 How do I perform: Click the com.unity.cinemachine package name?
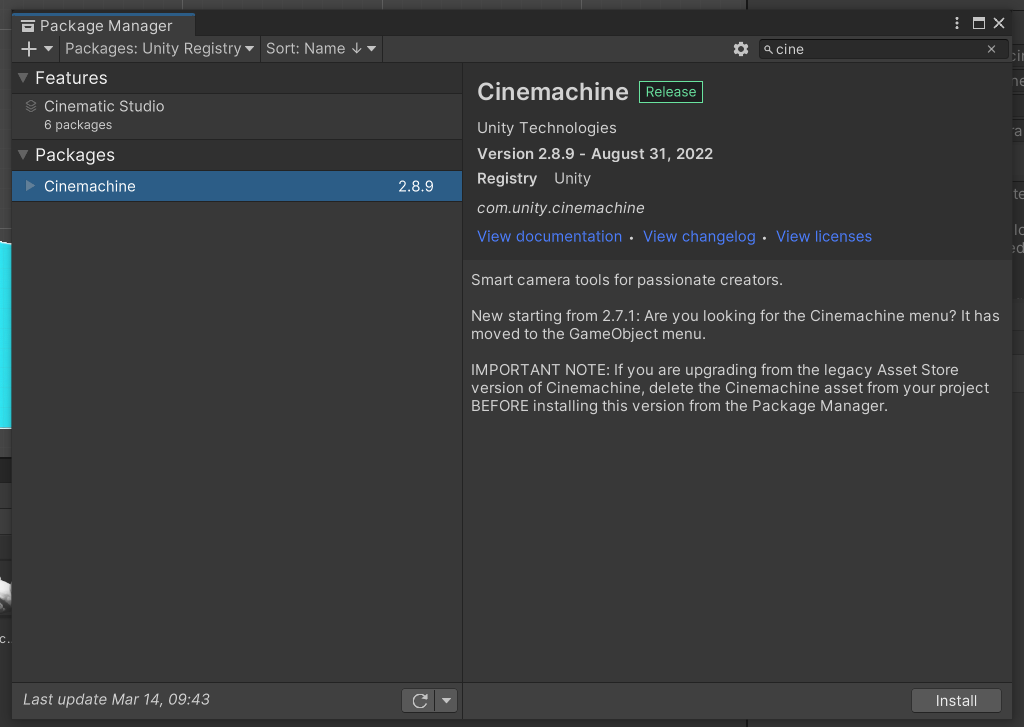tap(560, 208)
